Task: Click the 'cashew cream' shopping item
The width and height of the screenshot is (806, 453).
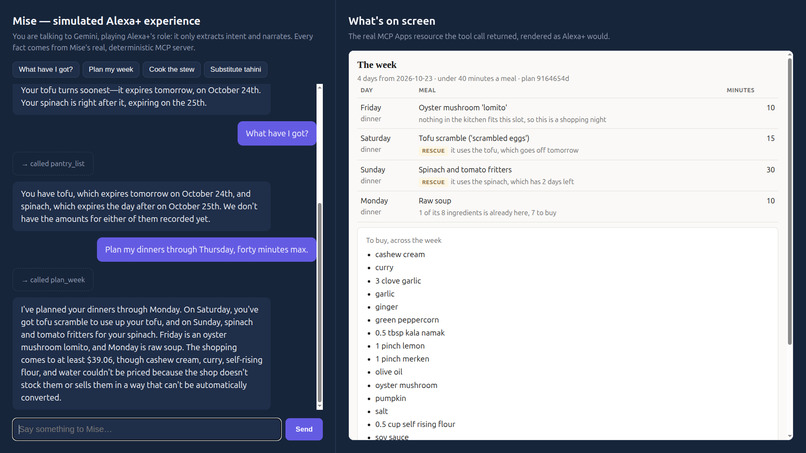Action: (x=400, y=255)
